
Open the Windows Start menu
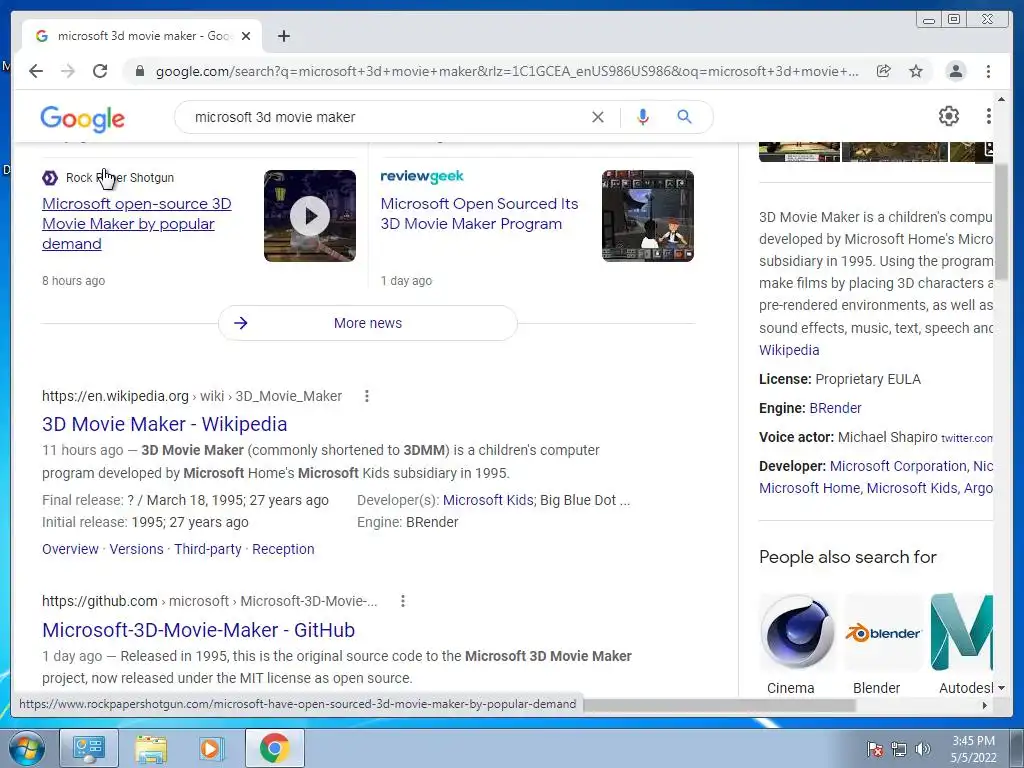click(26, 748)
